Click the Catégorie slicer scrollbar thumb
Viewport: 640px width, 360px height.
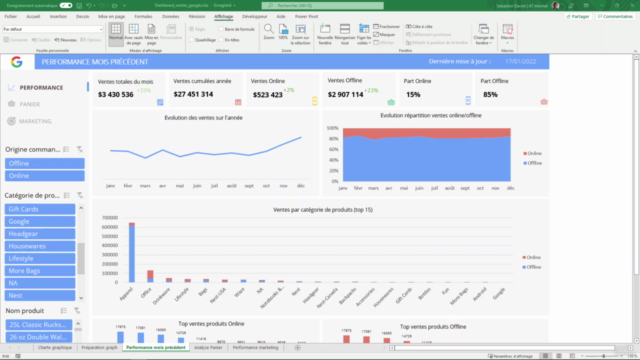81,259
